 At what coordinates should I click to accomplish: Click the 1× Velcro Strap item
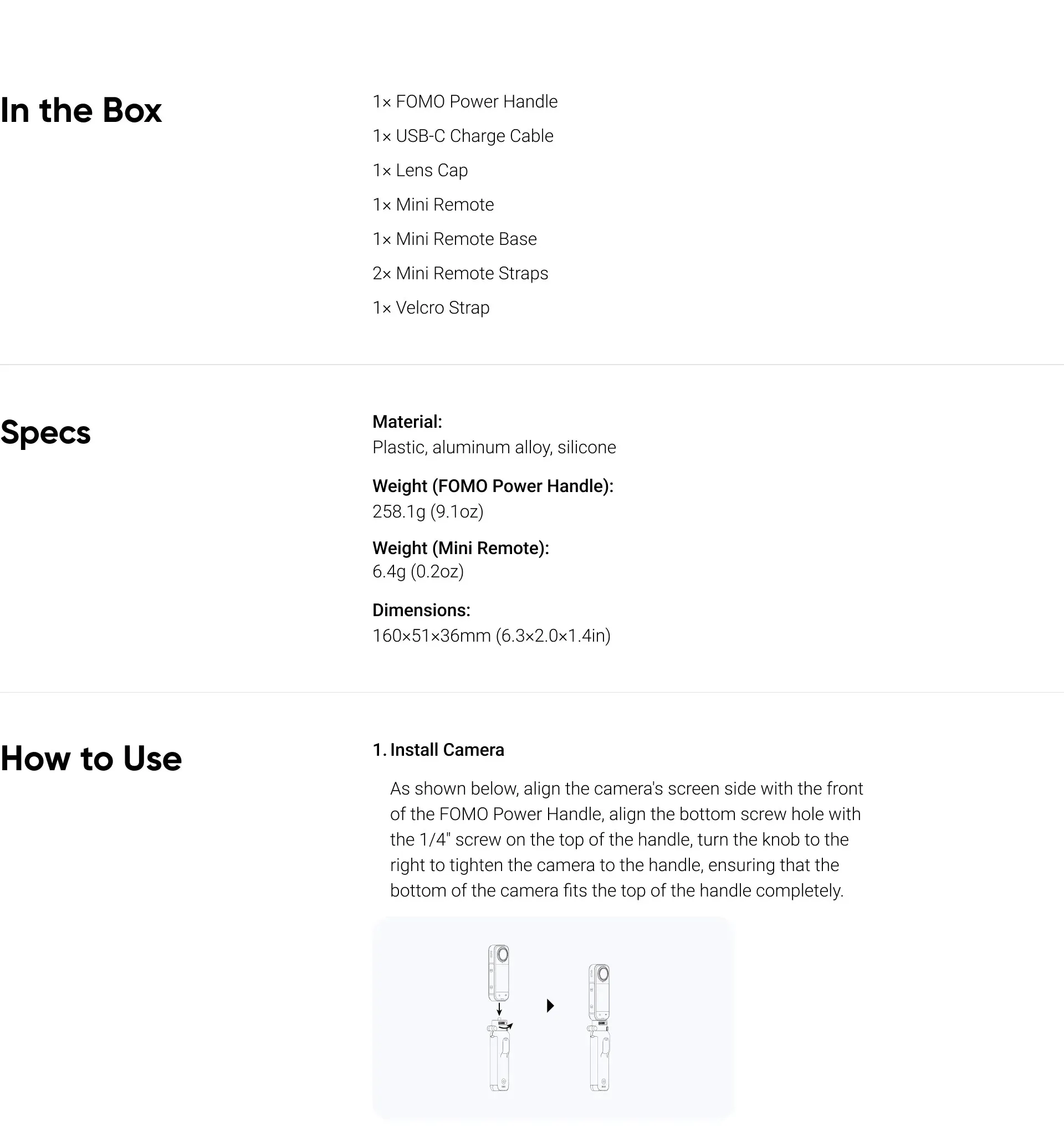(x=431, y=307)
